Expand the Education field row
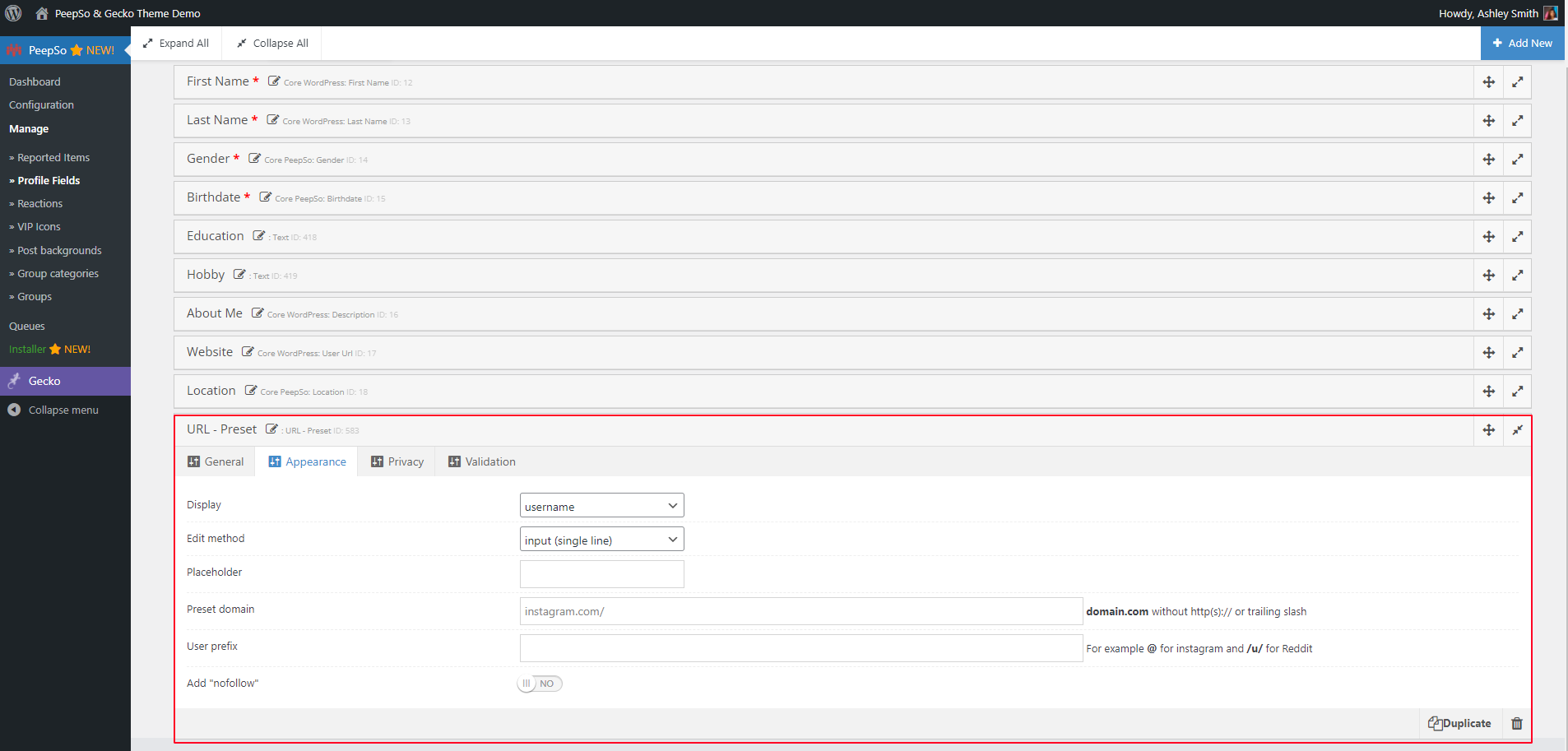Image resolution: width=1568 pixels, height=751 pixels. click(x=1517, y=237)
